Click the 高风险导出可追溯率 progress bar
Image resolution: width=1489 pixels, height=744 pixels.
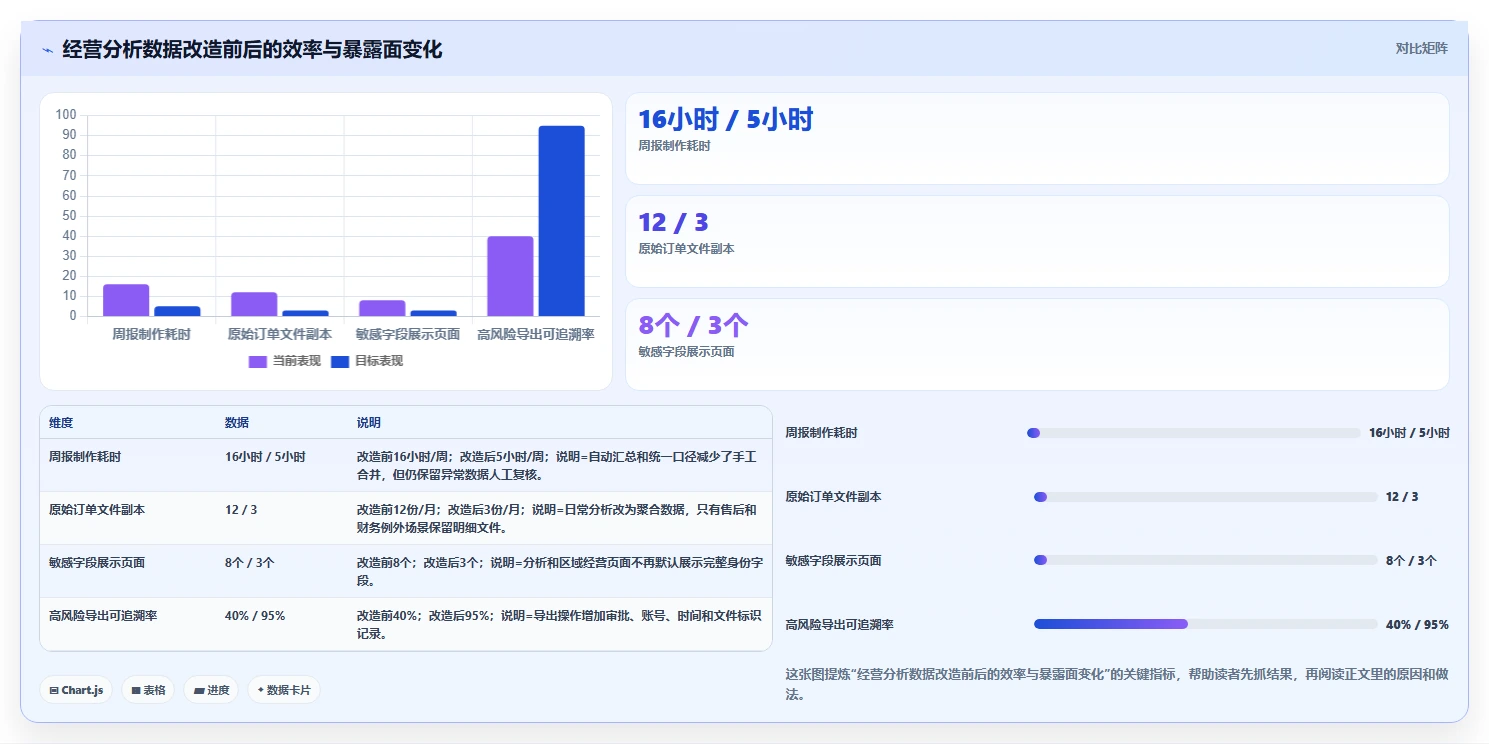tap(1205, 624)
